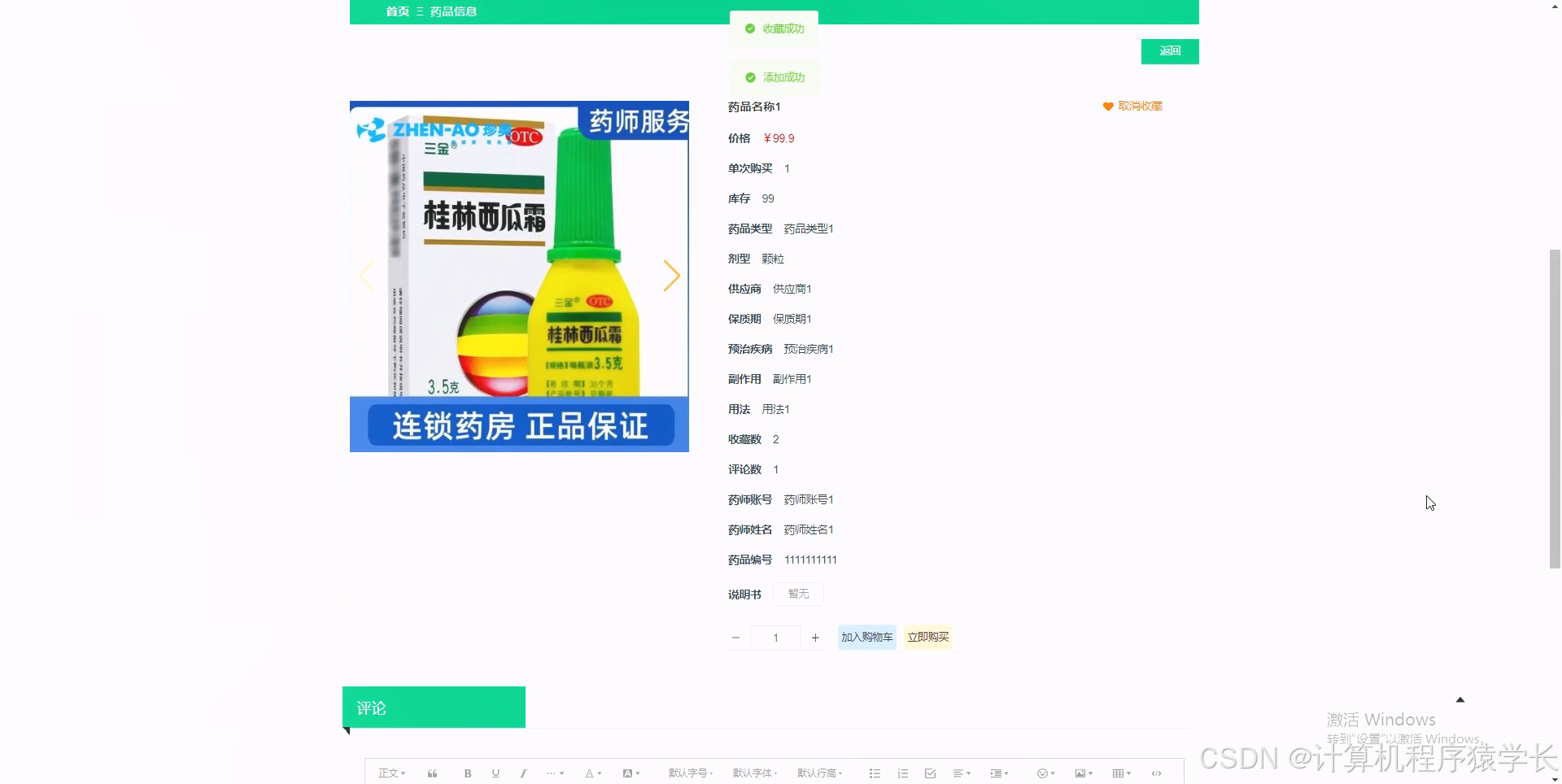Image resolution: width=1562 pixels, height=784 pixels.
Task: Click the 添加成功 notification
Action: [x=774, y=77]
